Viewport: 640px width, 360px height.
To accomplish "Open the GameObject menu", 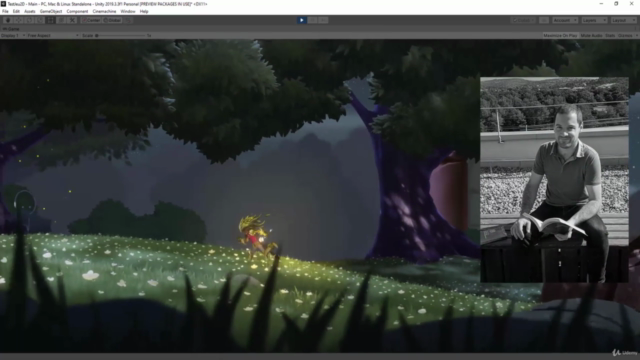I will (51, 11).
